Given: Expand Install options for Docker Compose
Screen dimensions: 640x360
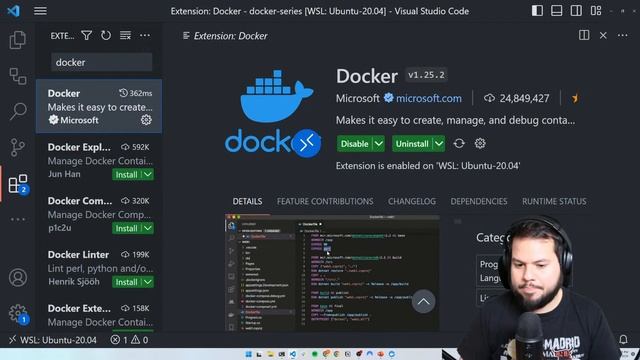Looking at the screenshot, I should pos(148,228).
